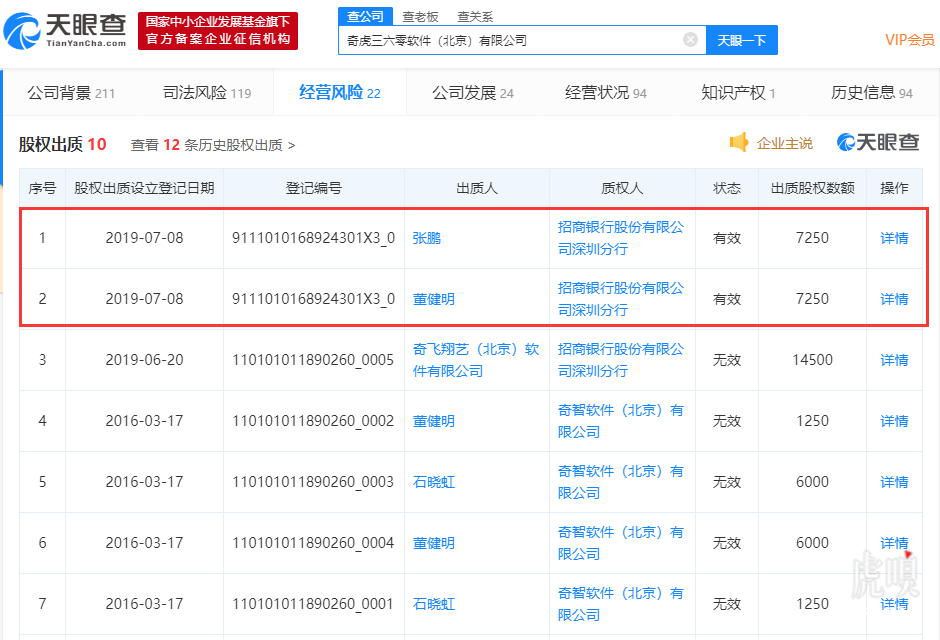Click the 状态 column header
The height and width of the screenshot is (640, 940).
727,188
